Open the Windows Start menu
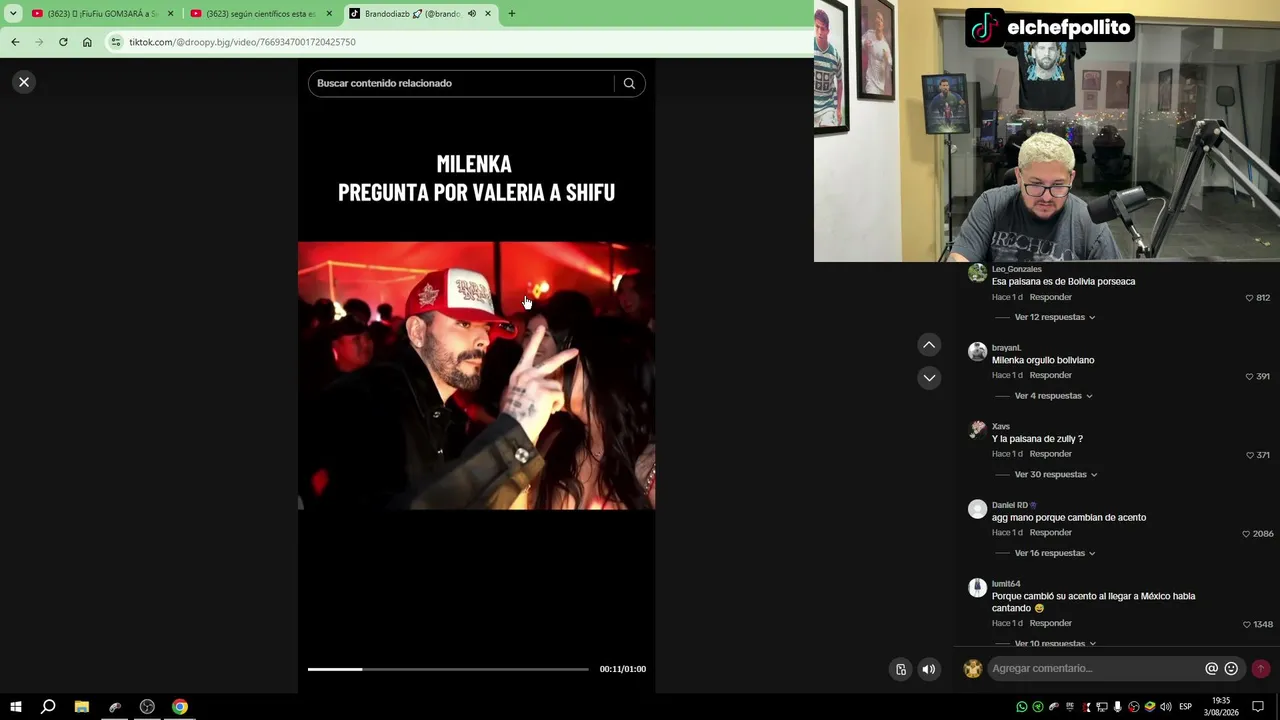 [16, 707]
